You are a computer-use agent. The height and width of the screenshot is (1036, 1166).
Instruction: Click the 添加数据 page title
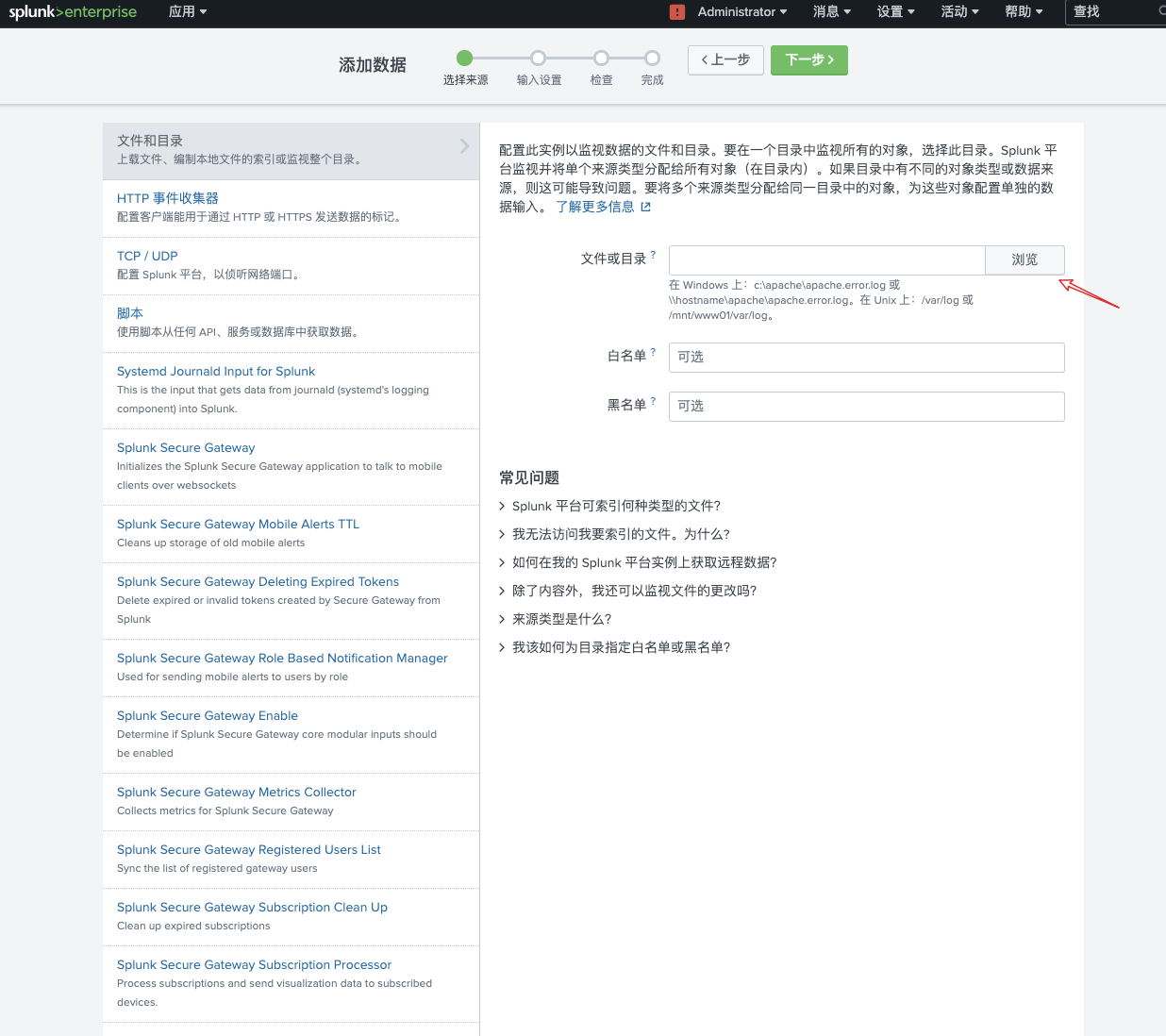point(373,65)
